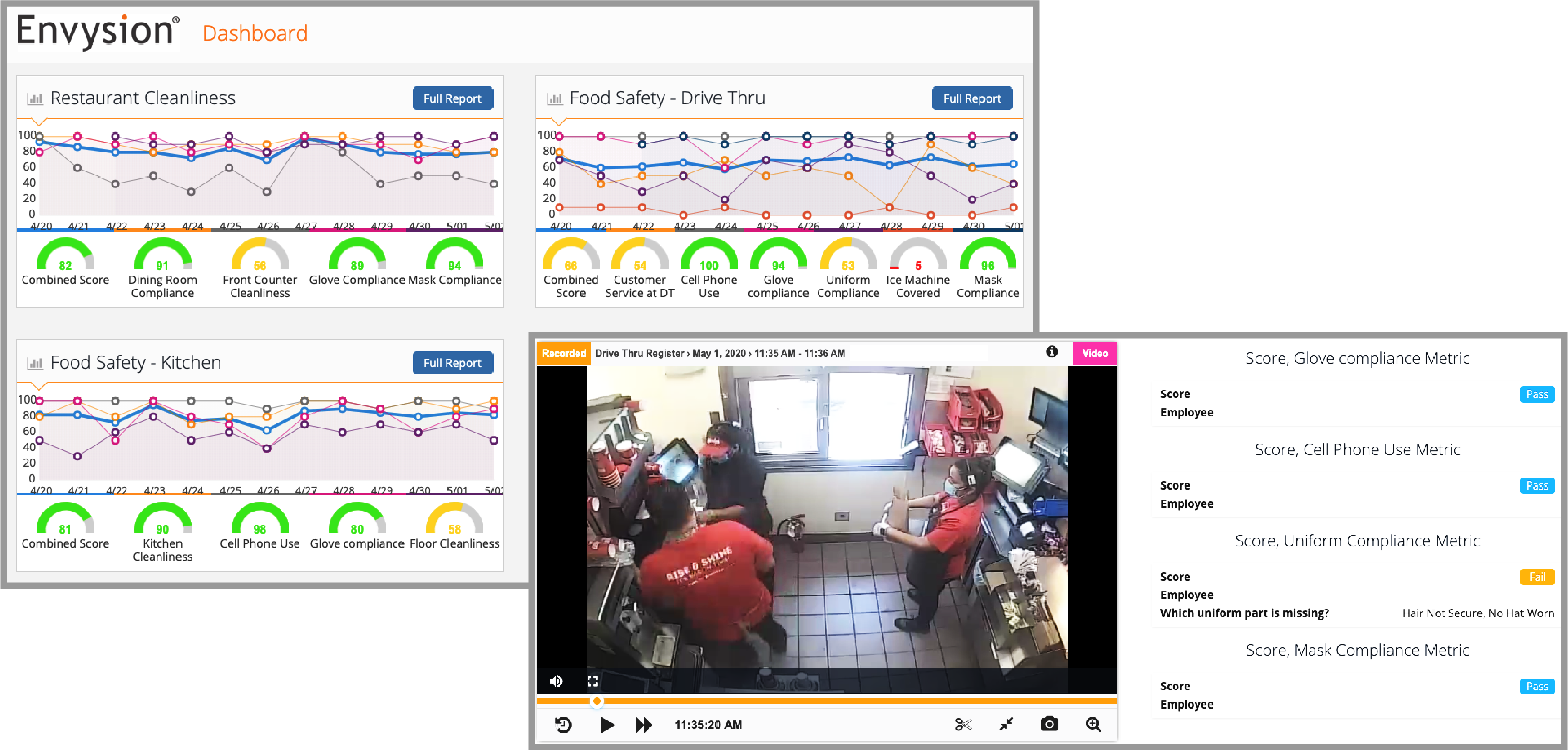Screen dimensions: 1568x751
Task: Click the collapse arrows icon
Action: [1007, 724]
